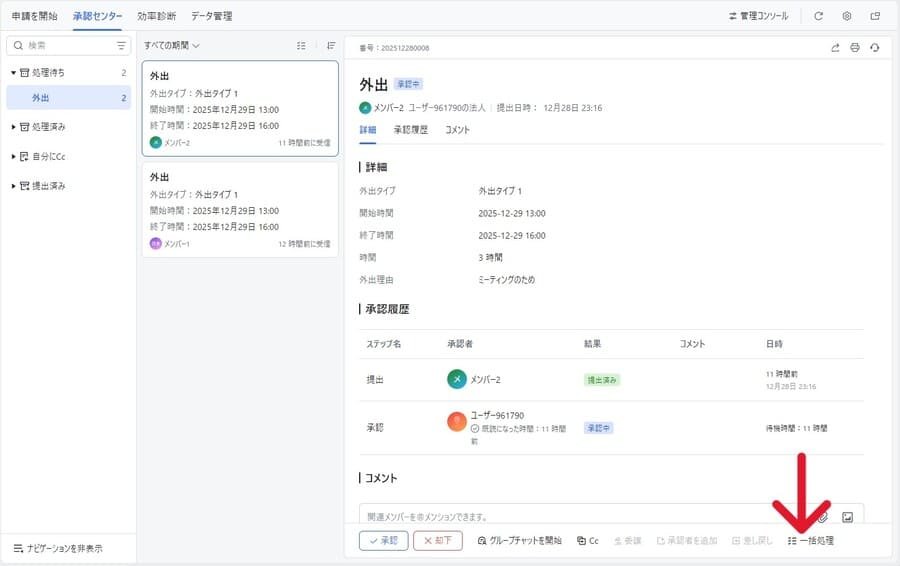Expand the 自分にCc group arrow
Viewport: 900px width, 566px height.
13,156
